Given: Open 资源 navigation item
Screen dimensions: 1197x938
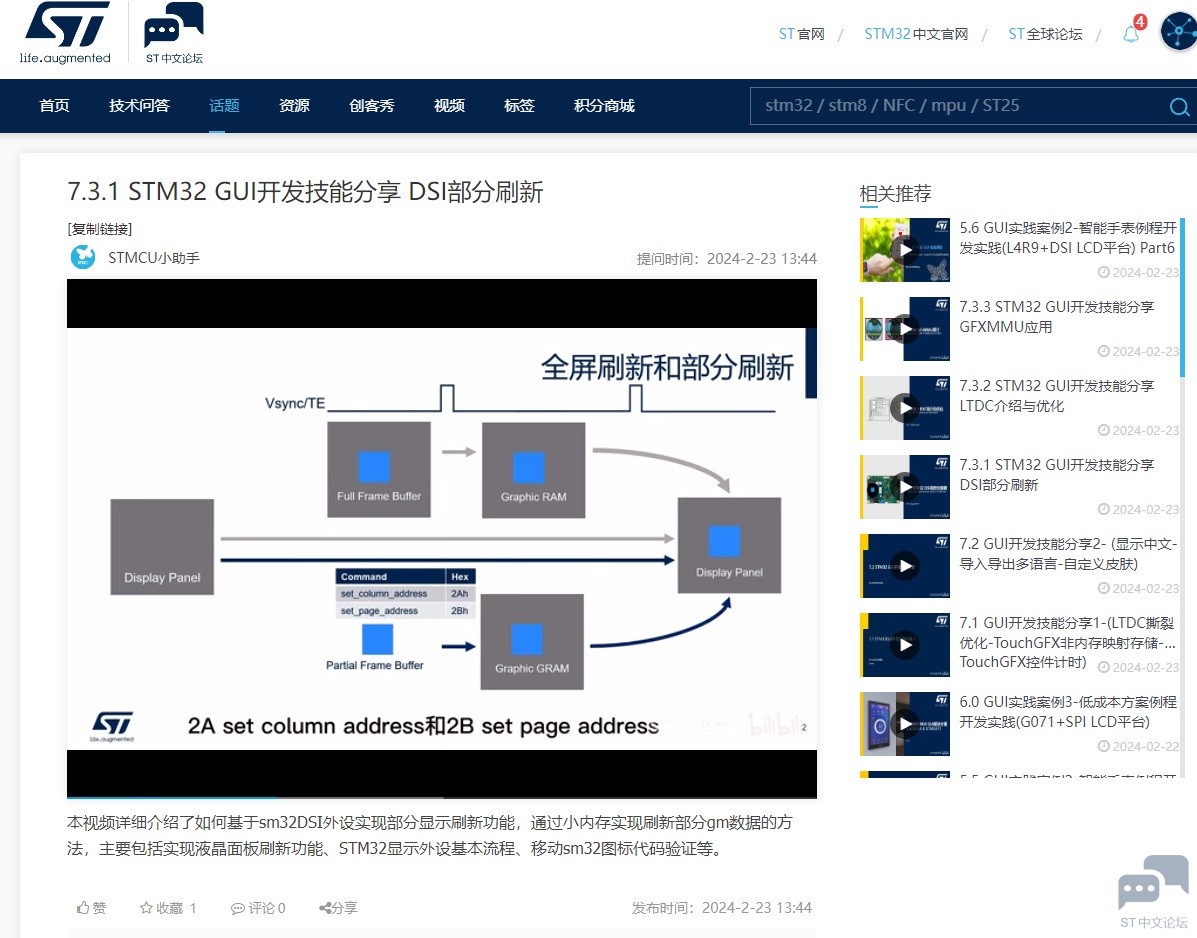Looking at the screenshot, I should (294, 105).
